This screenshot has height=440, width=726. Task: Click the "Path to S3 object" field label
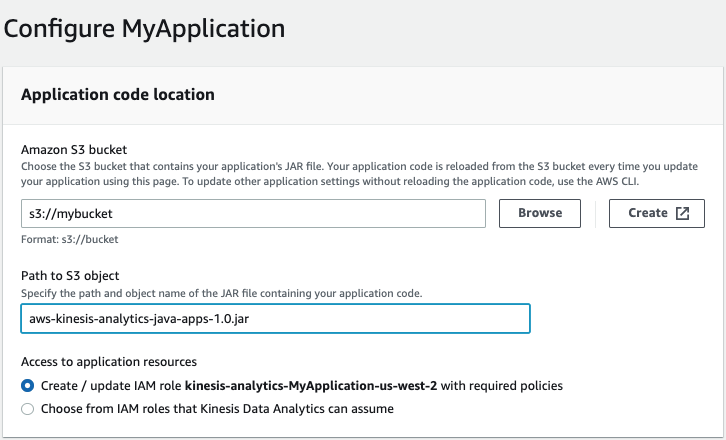point(74,275)
